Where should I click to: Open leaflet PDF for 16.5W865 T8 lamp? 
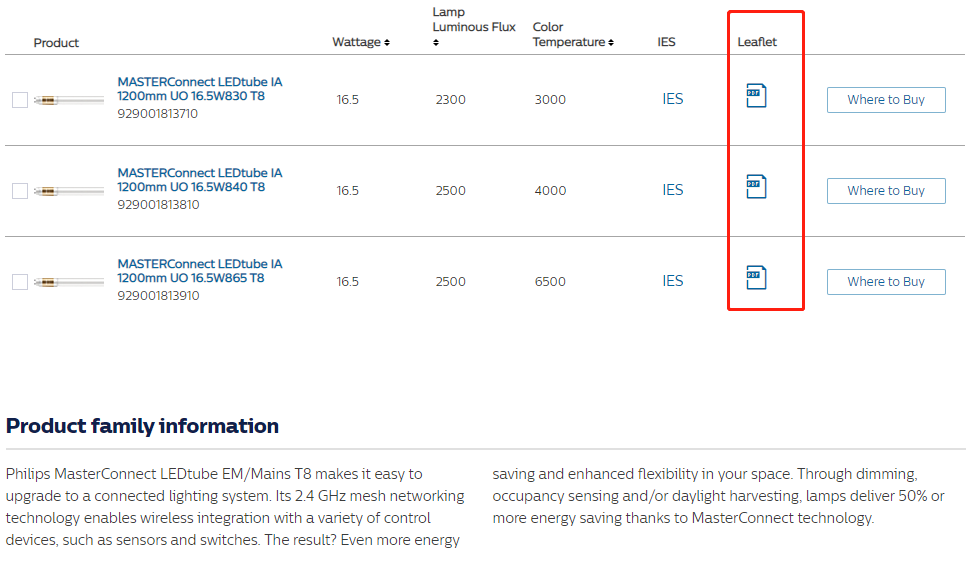click(756, 277)
